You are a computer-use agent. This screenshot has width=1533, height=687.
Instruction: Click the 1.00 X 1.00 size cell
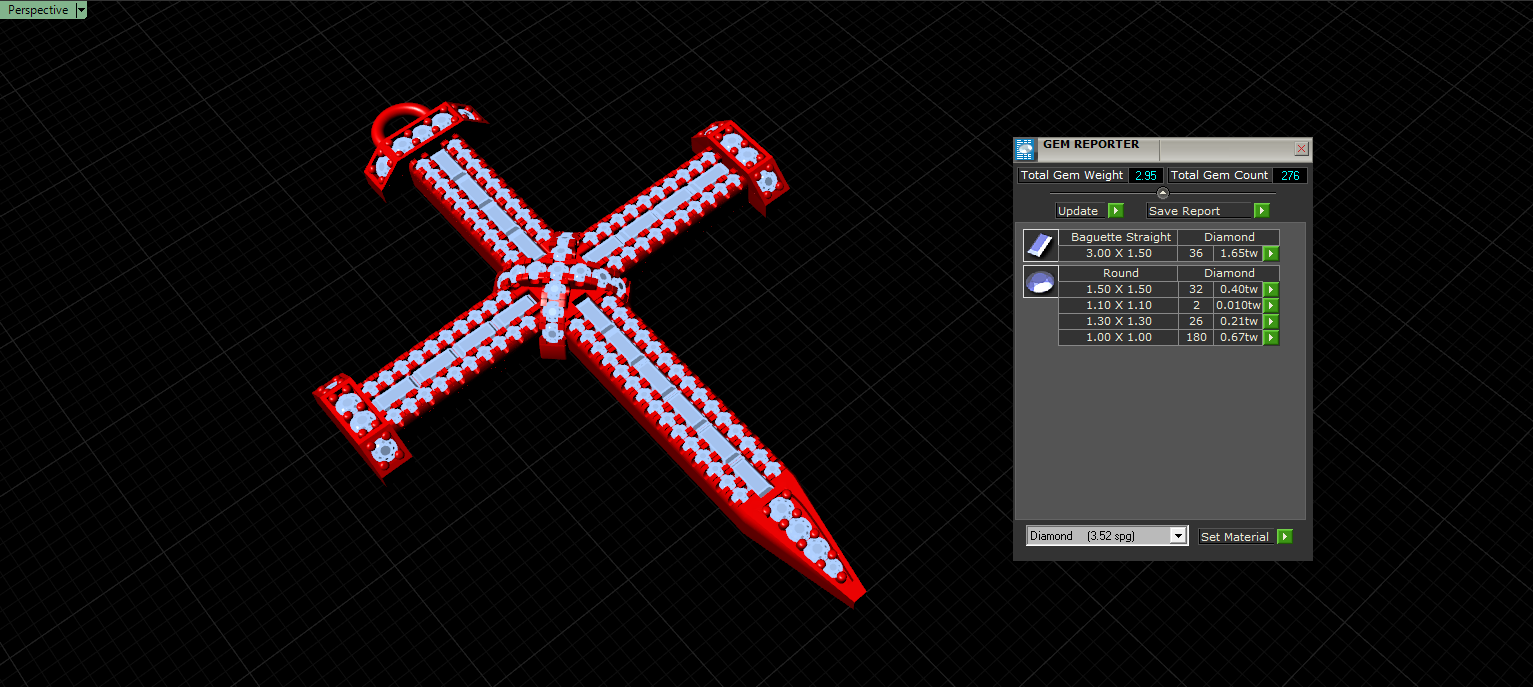click(x=1118, y=338)
